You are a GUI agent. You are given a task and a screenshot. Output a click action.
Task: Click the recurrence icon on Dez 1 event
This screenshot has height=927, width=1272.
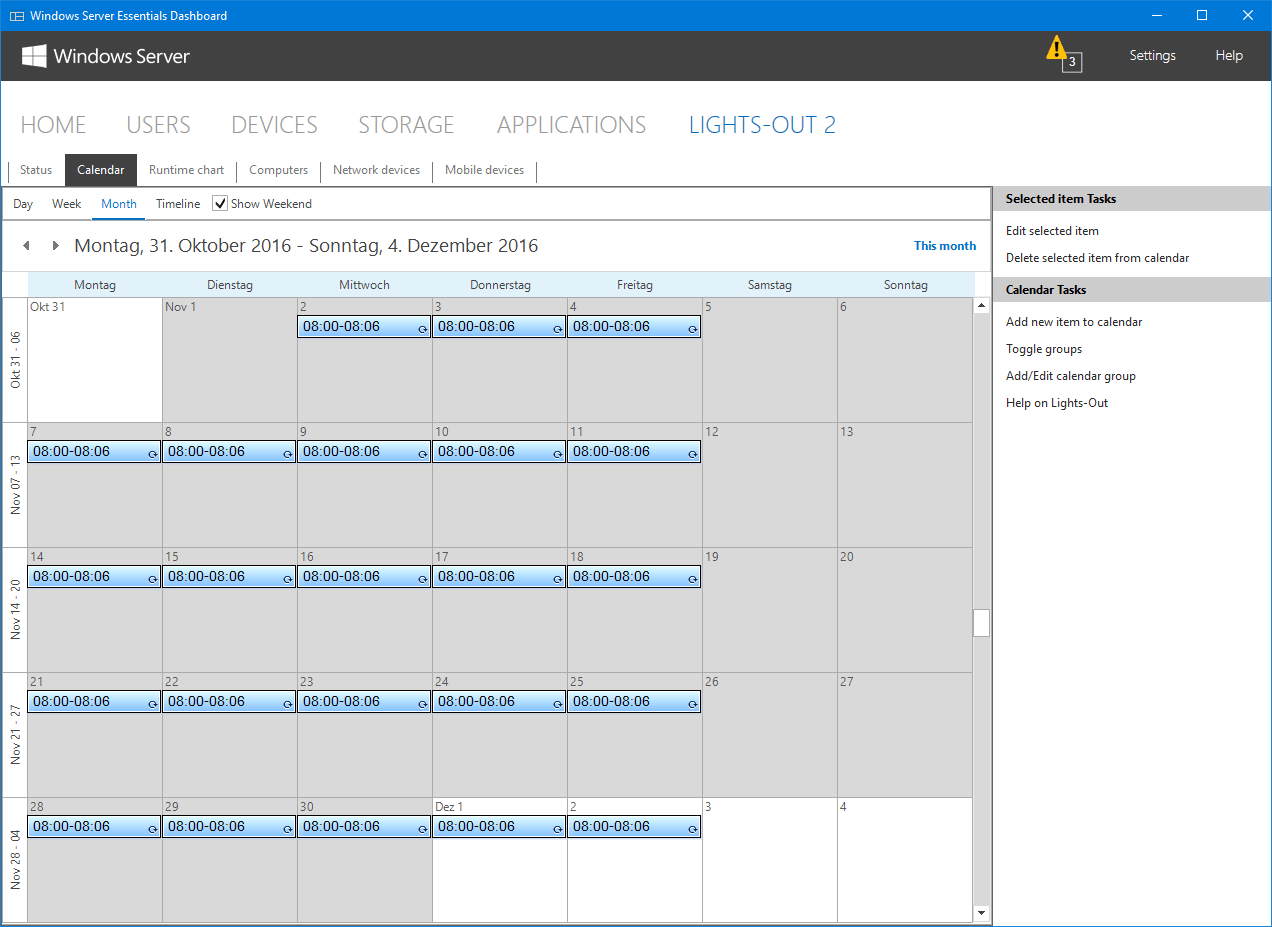(558, 828)
